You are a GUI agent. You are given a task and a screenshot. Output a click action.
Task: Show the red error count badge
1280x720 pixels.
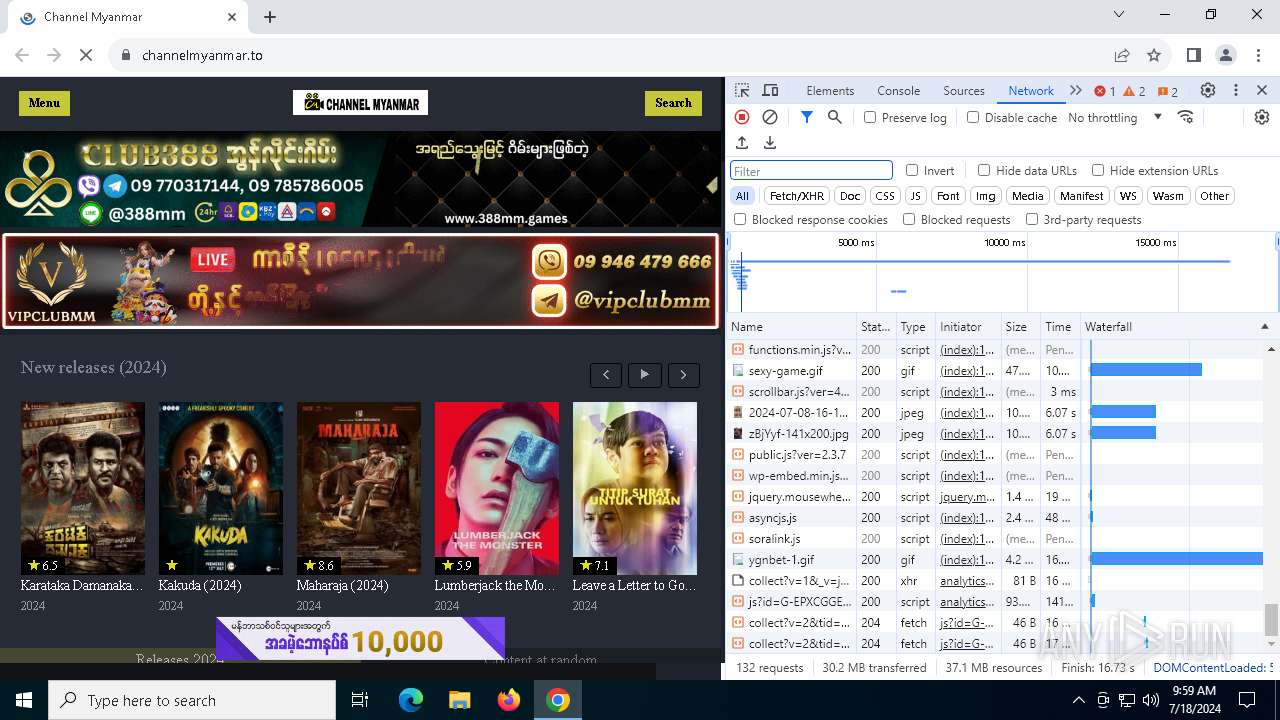tap(1105, 91)
